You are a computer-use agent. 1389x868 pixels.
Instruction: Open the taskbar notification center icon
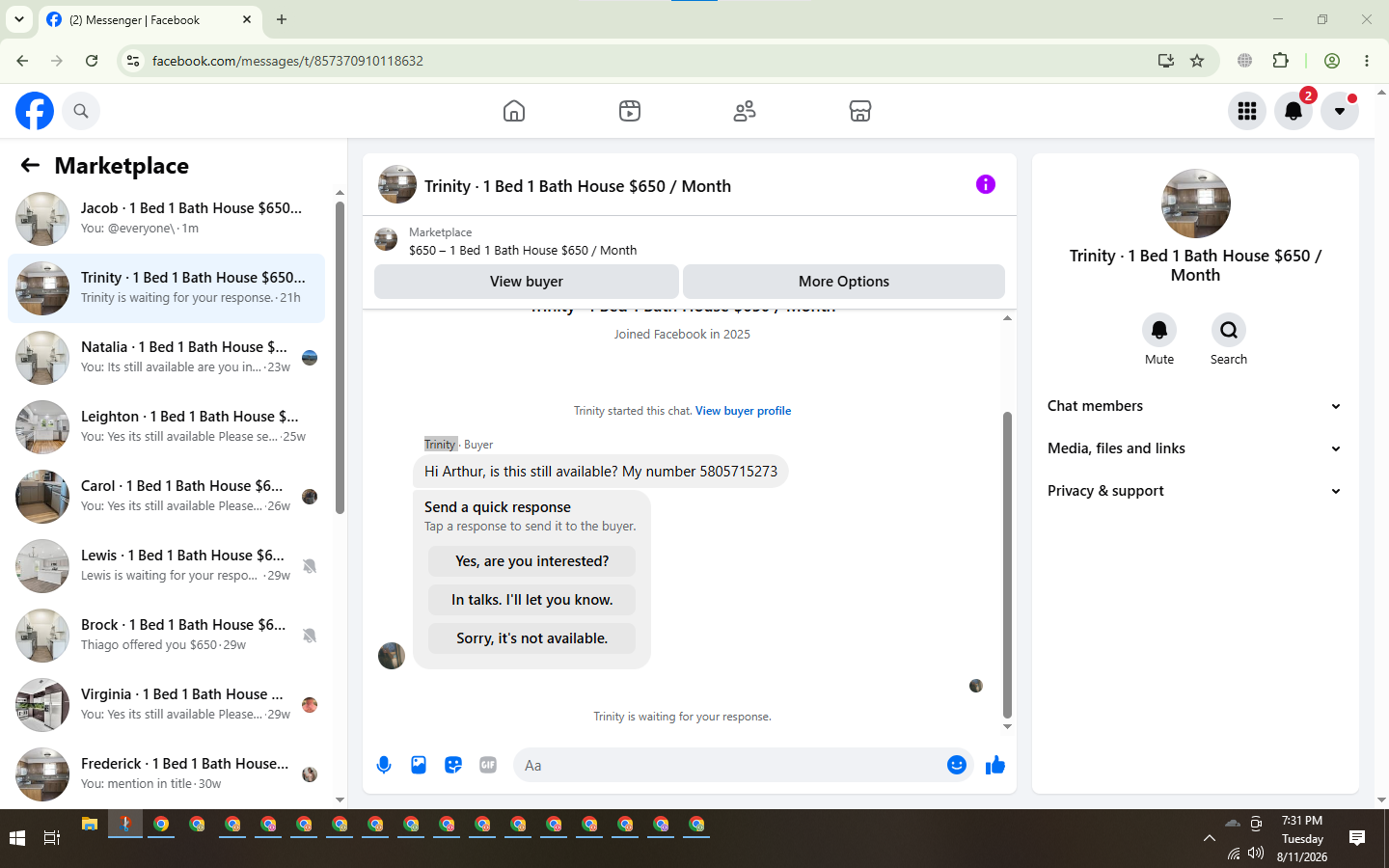coord(1357,838)
